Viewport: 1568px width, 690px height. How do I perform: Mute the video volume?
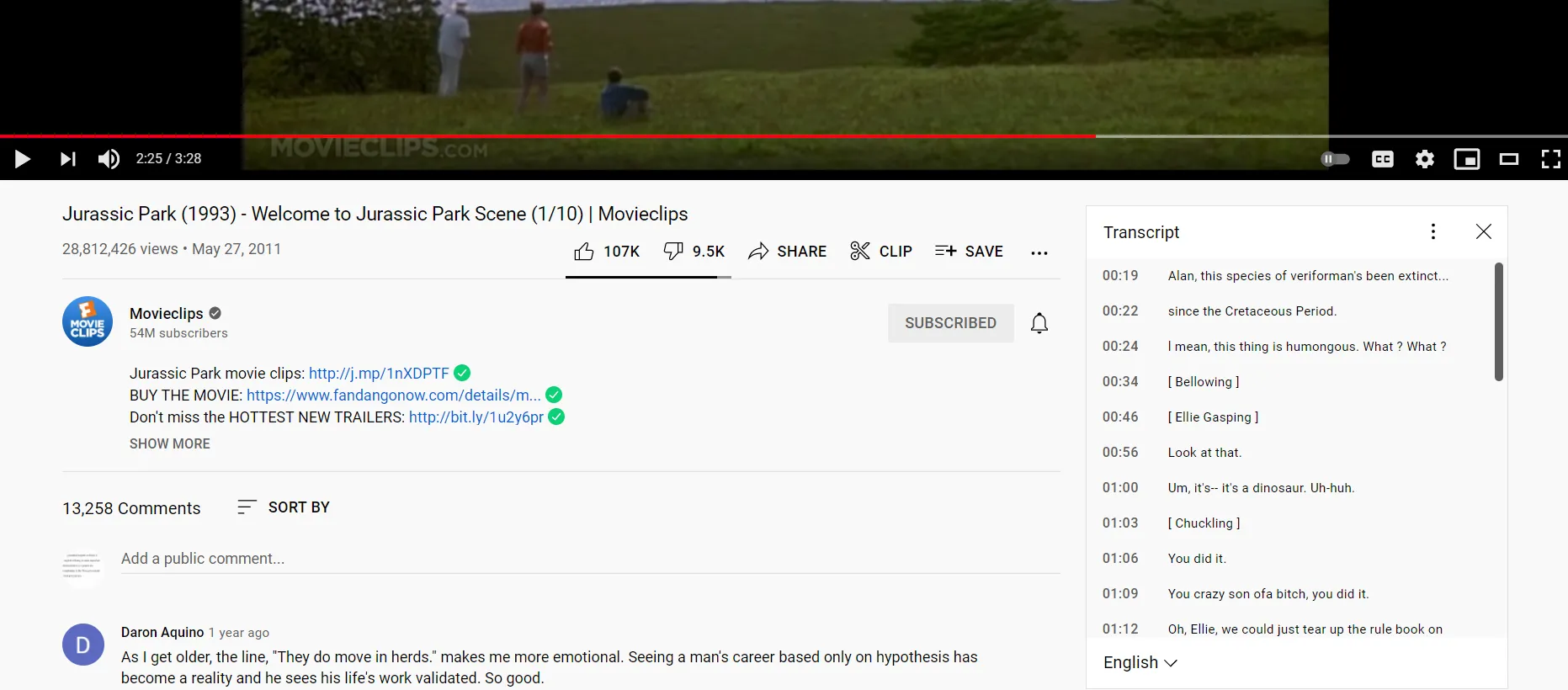pos(109,159)
